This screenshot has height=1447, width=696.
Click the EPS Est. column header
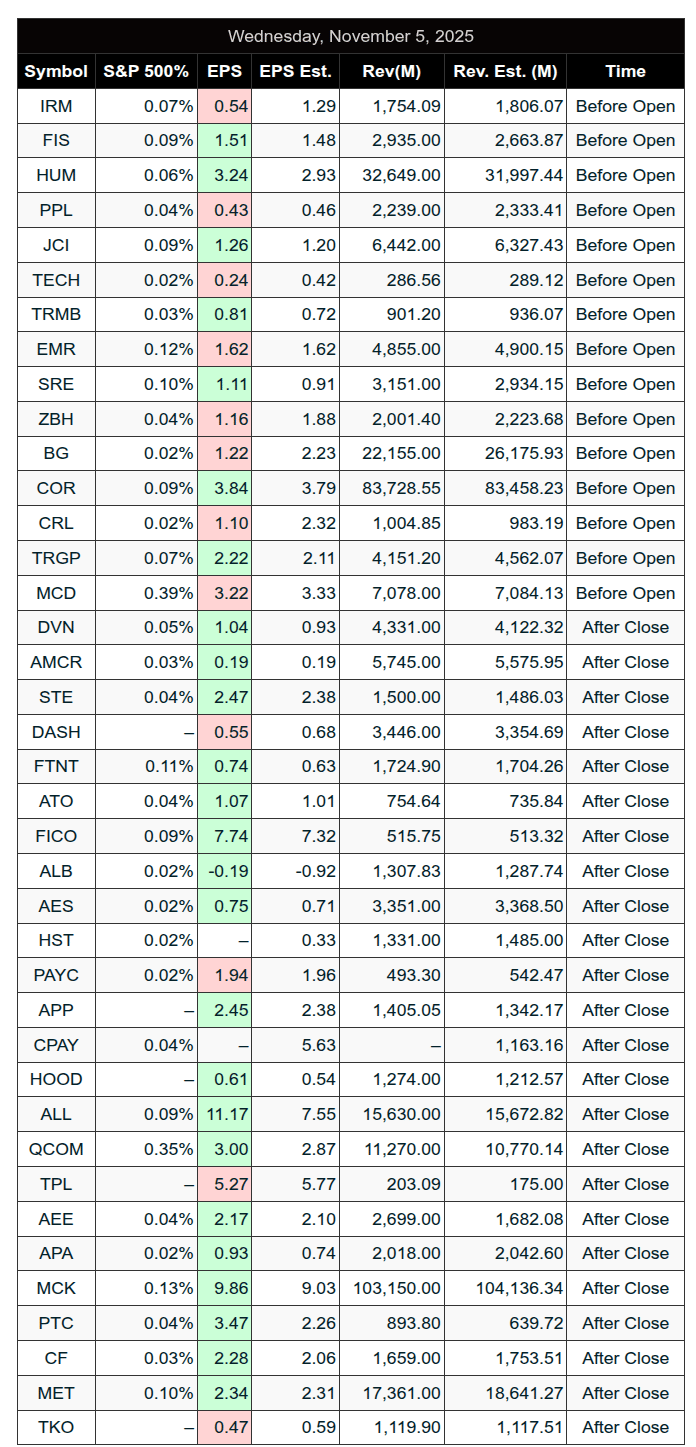pyautogui.click(x=295, y=71)
